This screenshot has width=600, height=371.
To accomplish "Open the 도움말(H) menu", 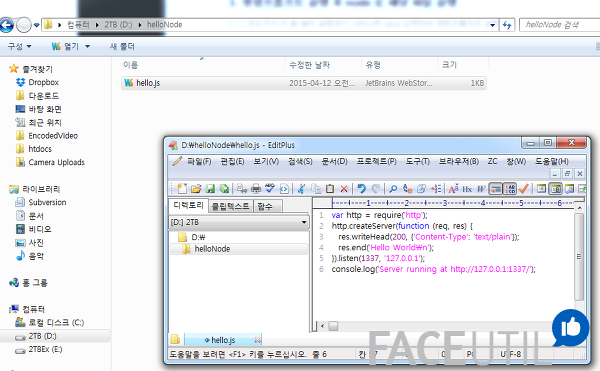I will [551, 161].
